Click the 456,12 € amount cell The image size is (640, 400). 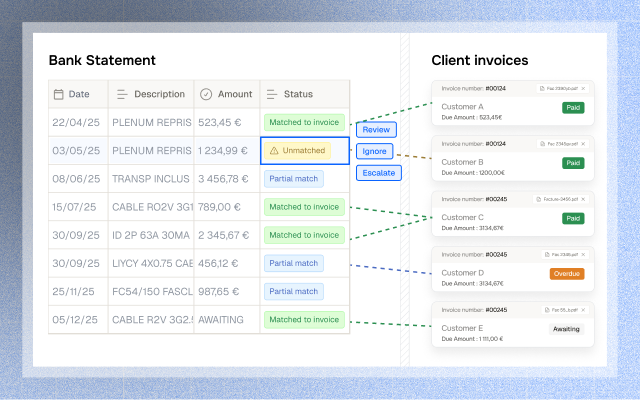coord(227,263)
